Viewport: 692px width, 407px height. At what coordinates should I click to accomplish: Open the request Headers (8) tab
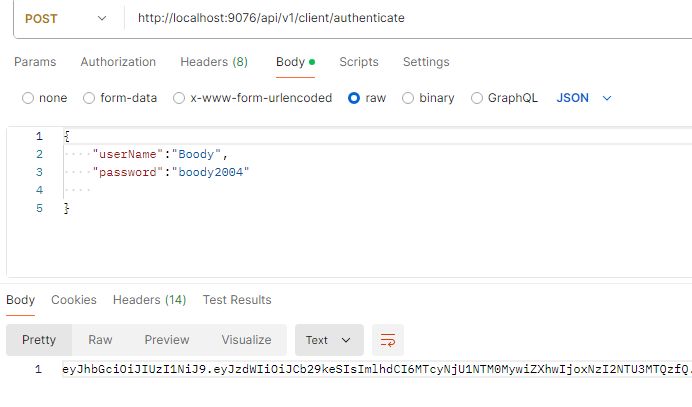point(214,62)
